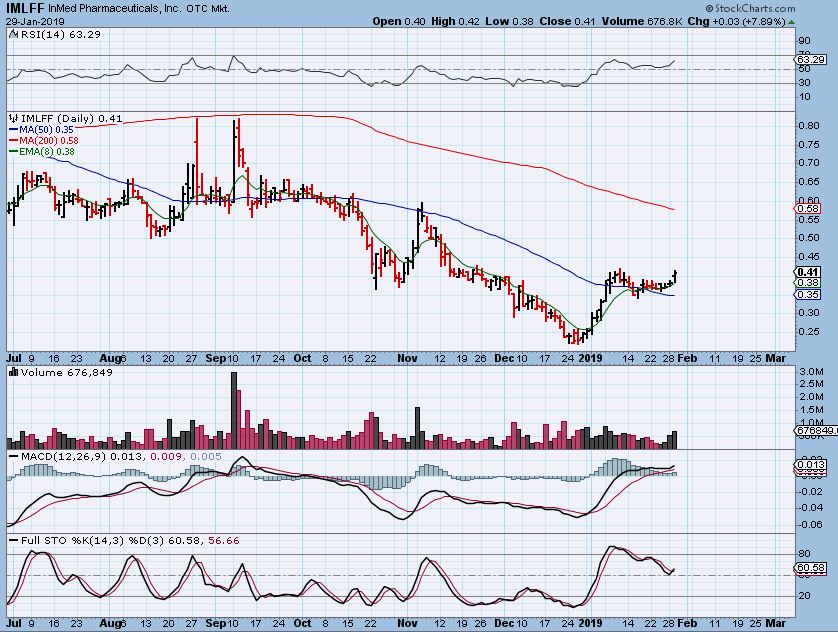
Task: Click the 2.0M volume axis label
Action: pyautogui.click(x=811, y=397)
